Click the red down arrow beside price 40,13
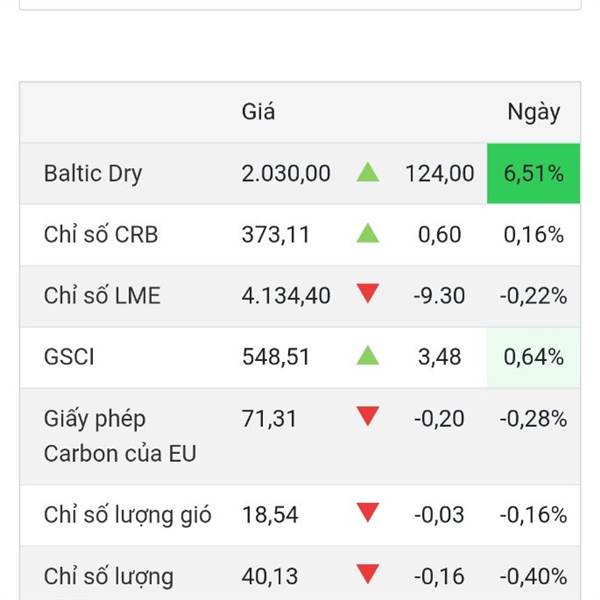The height and width of the screenshot is (600, 600). (367, 574)
